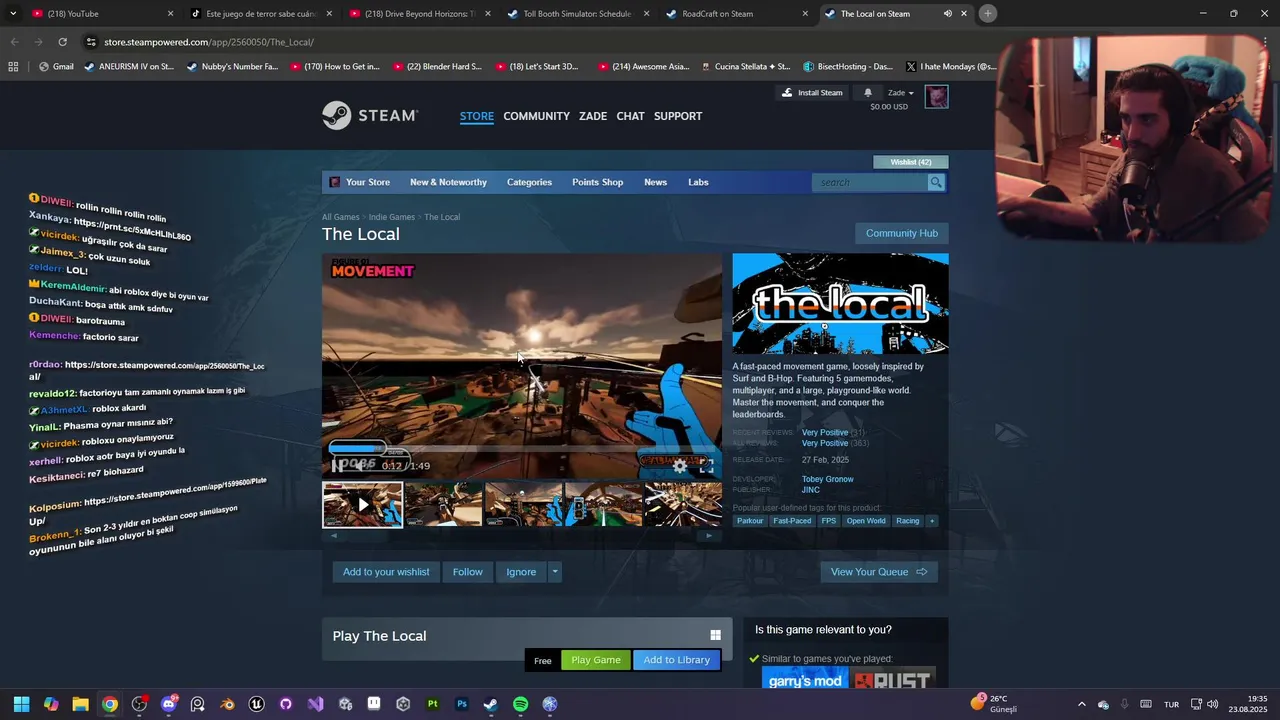Image resolution: width=1280 pixels, height=720 pixels.
Task: Focus the Steam store search field
Action: click(870, 182)
